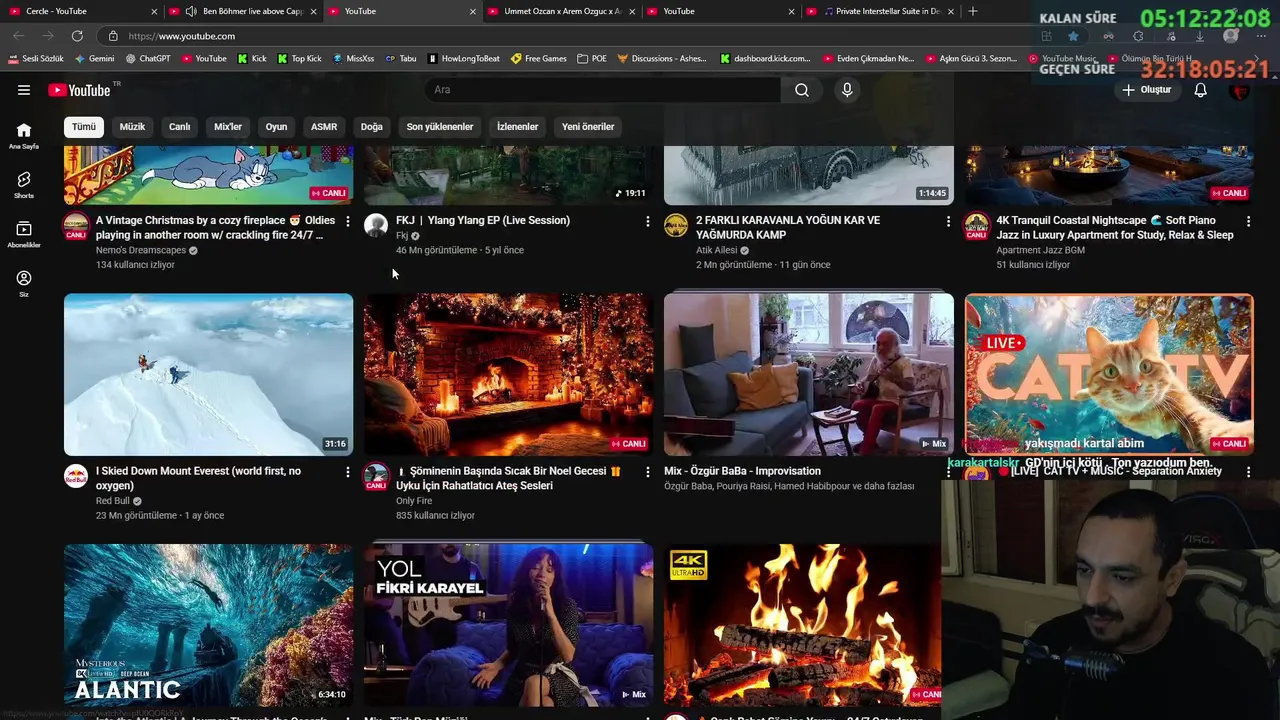This screenshot has width=1280, height=720.
Task: Start voice search with the microphone icon
Action: coord(847,90)
